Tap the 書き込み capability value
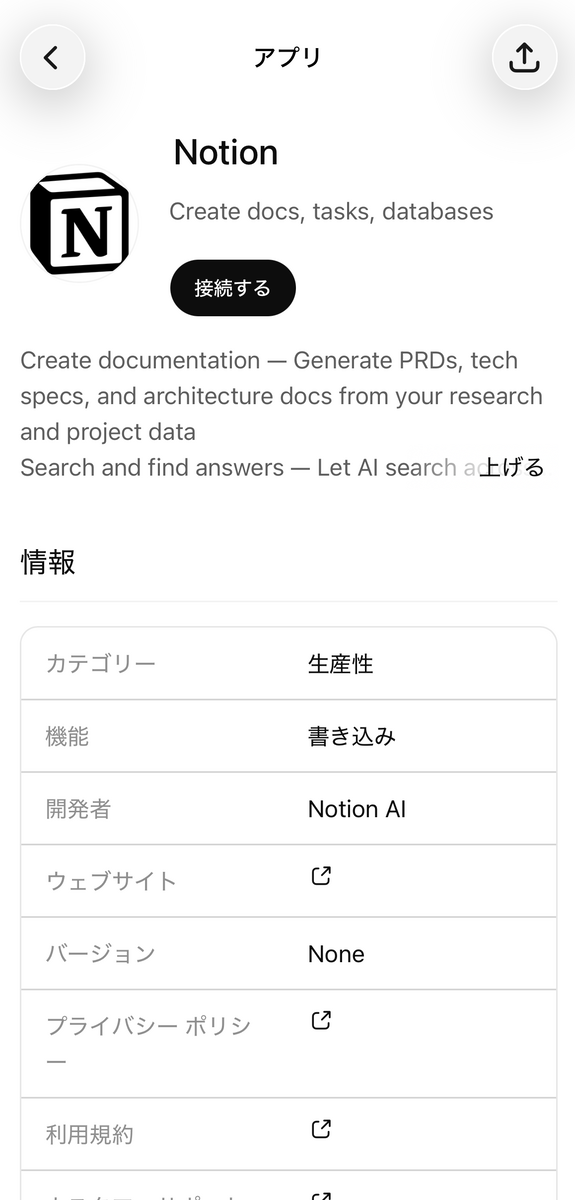The height and width of the screenshot is (1200, 575). [352, 736]
